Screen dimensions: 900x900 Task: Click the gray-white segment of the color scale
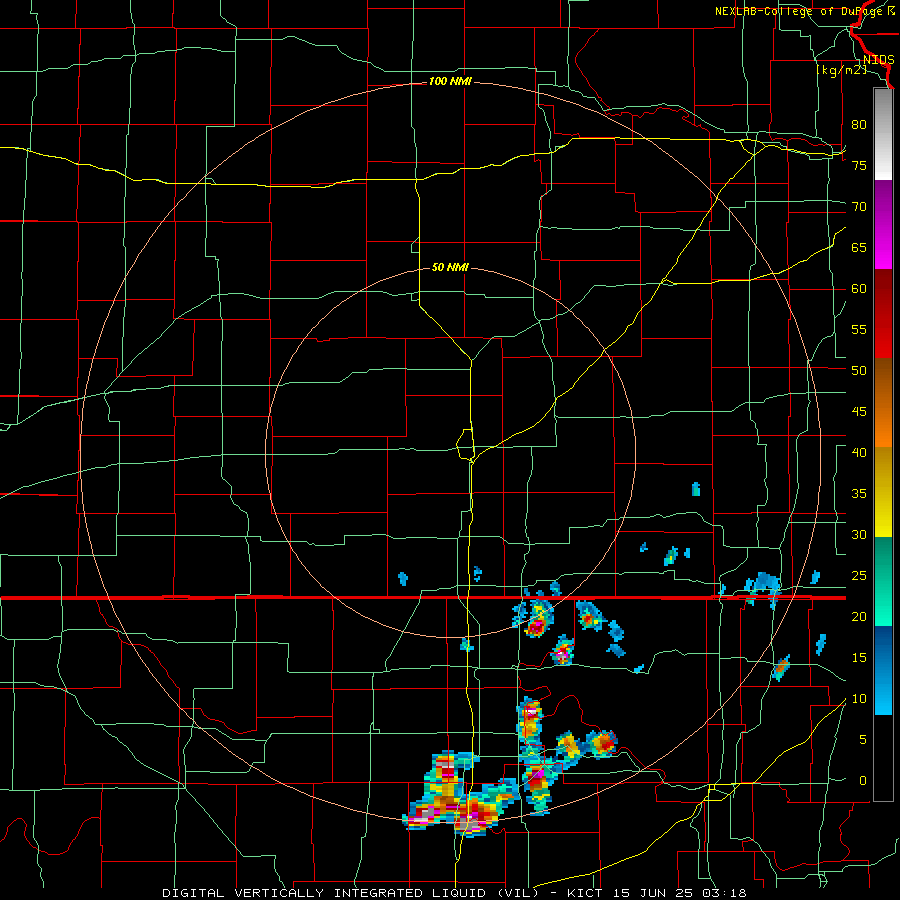[883, 134]
